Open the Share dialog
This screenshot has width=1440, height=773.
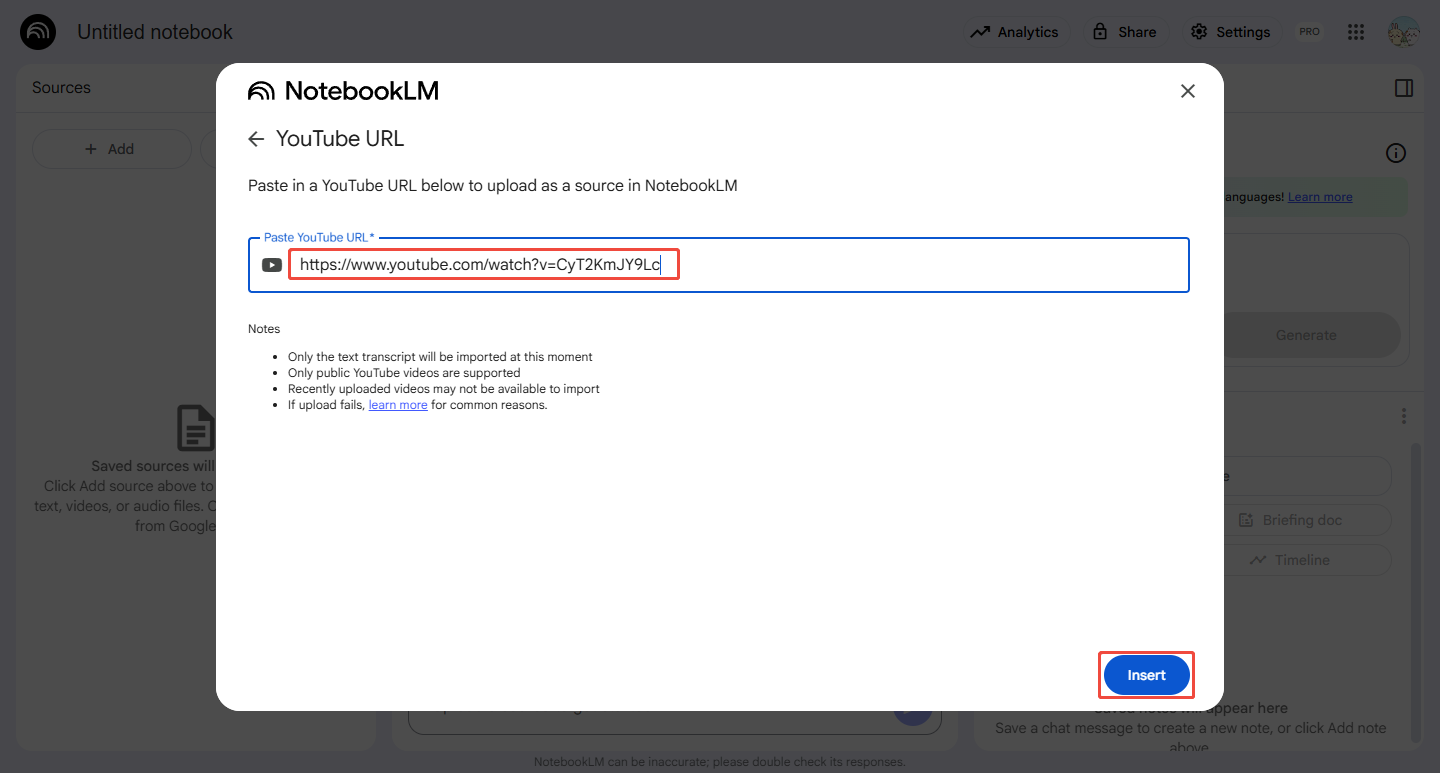click(1125, 32)
